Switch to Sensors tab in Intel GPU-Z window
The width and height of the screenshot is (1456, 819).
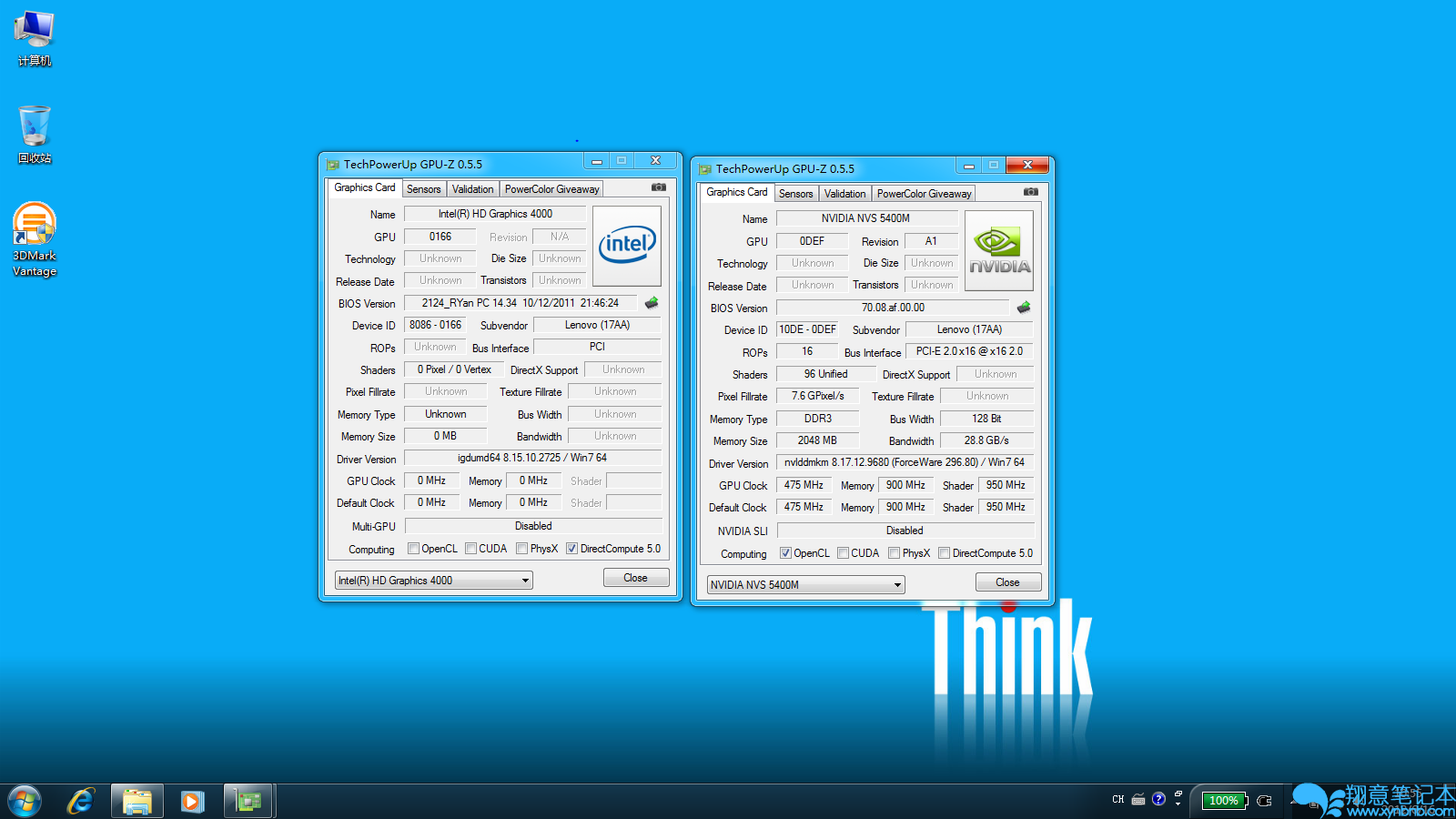423,189
